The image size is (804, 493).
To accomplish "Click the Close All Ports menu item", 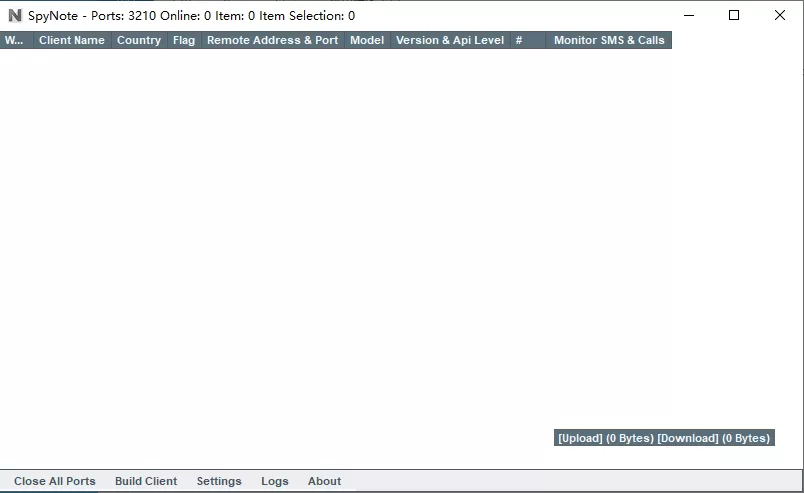I will click(55, 481).
